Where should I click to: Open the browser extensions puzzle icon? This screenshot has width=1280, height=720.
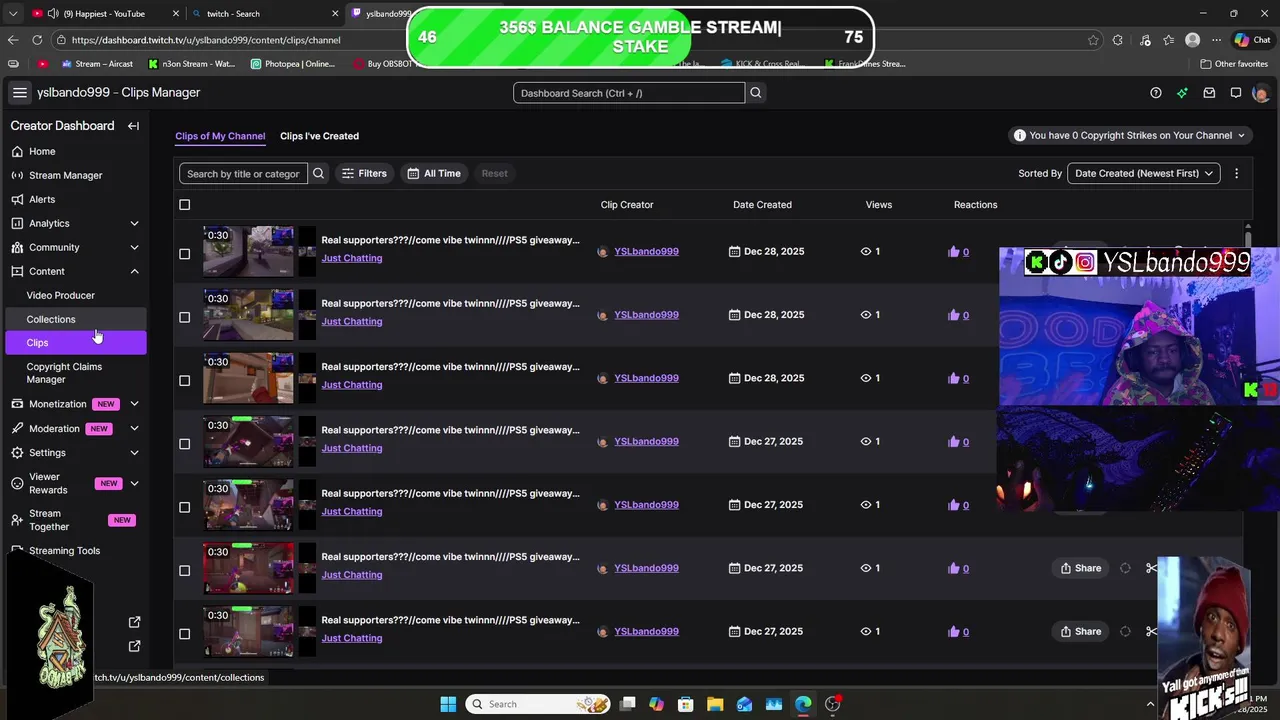(x=1118, y=40)
